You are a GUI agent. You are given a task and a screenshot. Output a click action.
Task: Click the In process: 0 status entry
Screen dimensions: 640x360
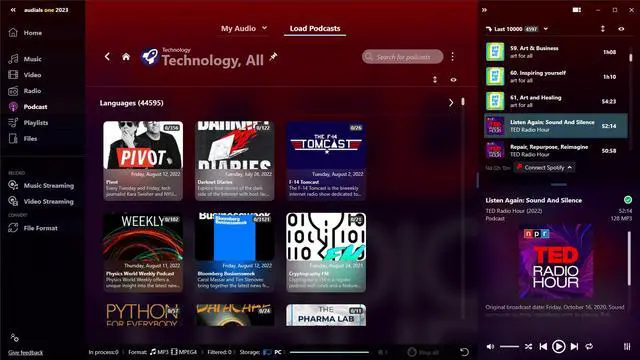tap(103, 352)
